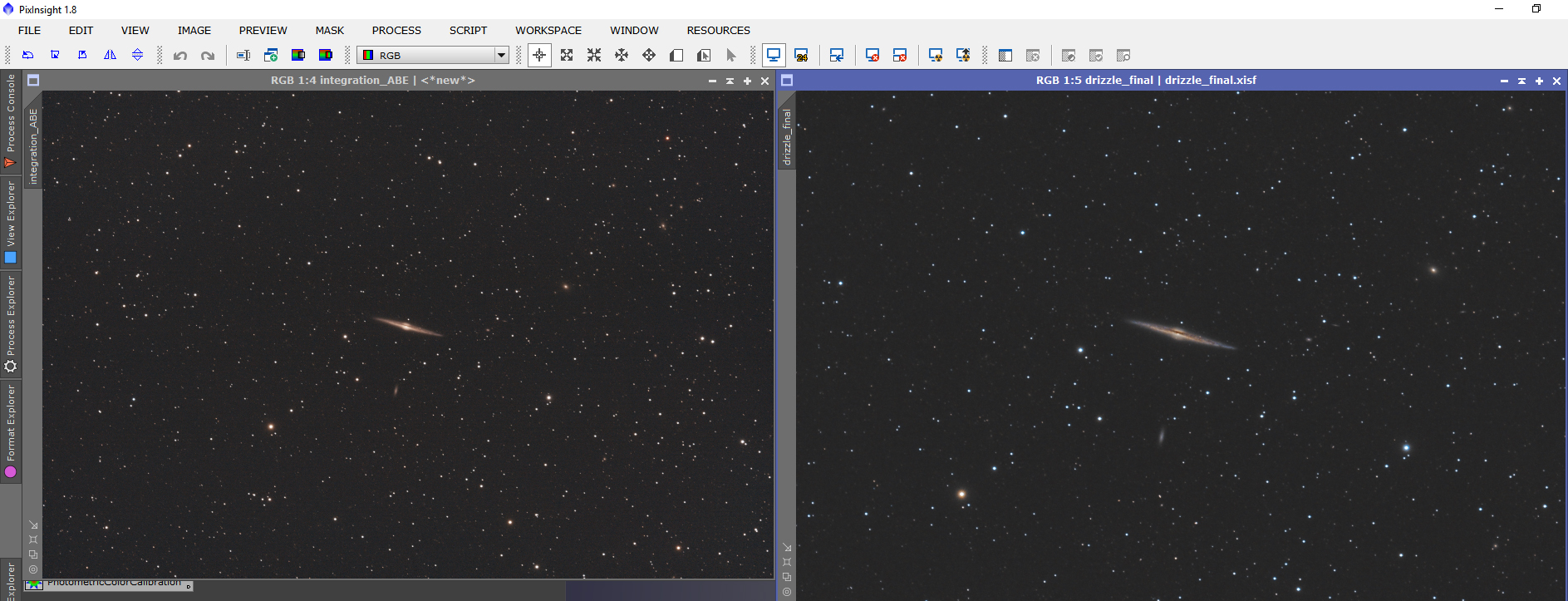Screen dimensions: 1568x601
Task: Toggle the Screen Transfer Function monitor icon
Action: 774,55
